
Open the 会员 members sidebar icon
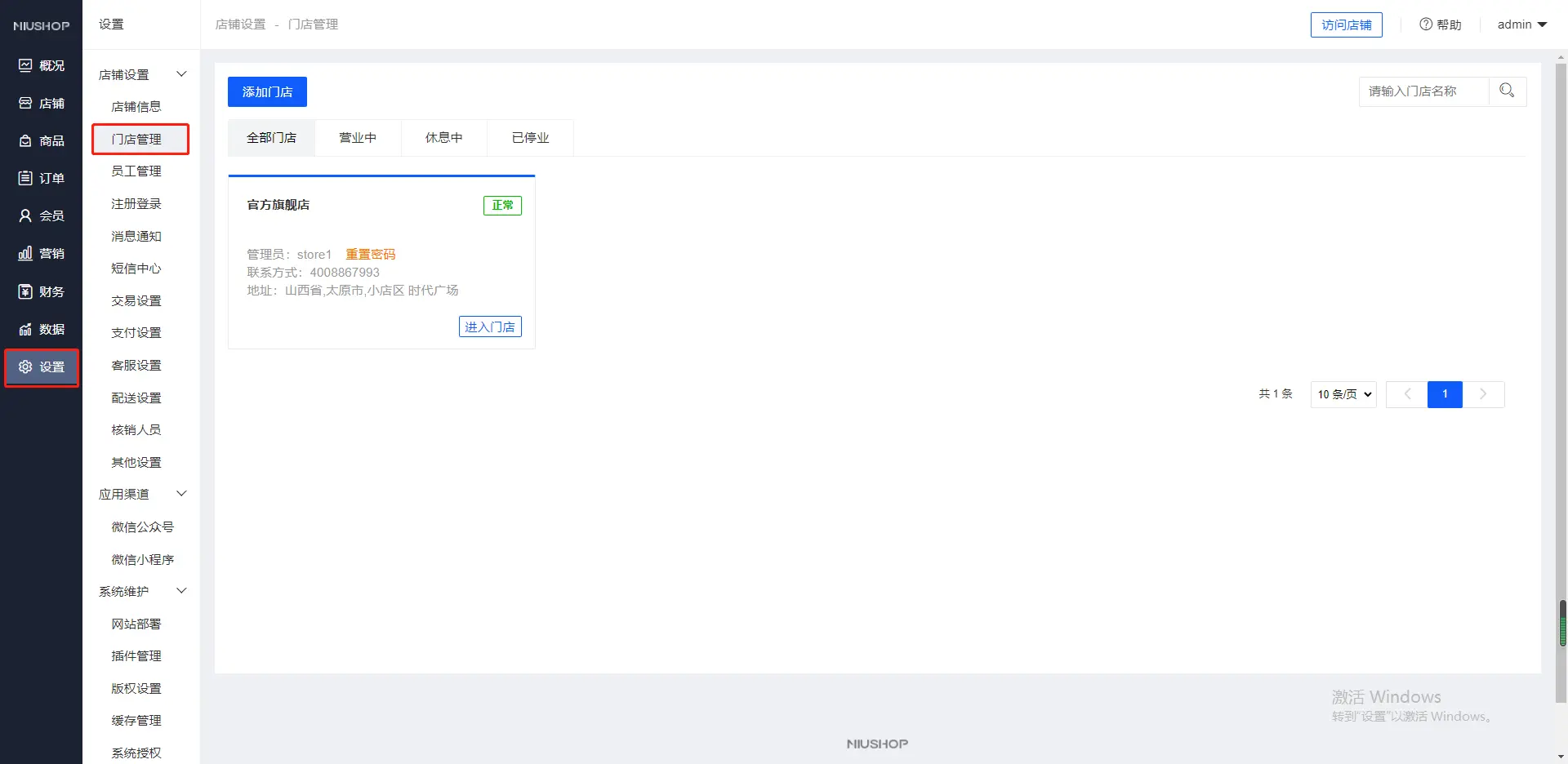click(25, 216)
